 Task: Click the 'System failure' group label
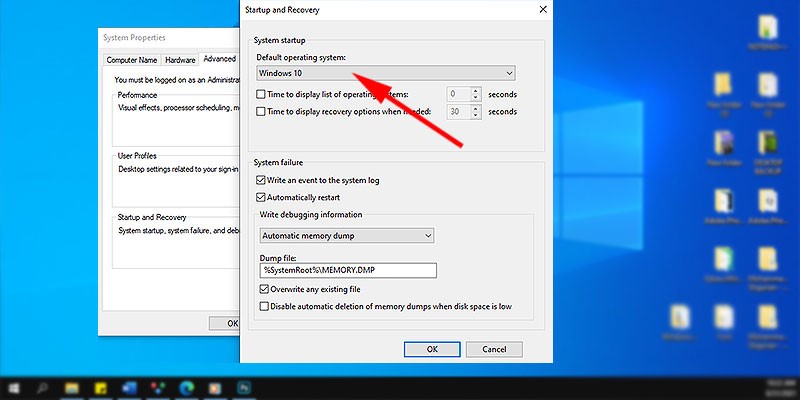click(278, 163)
